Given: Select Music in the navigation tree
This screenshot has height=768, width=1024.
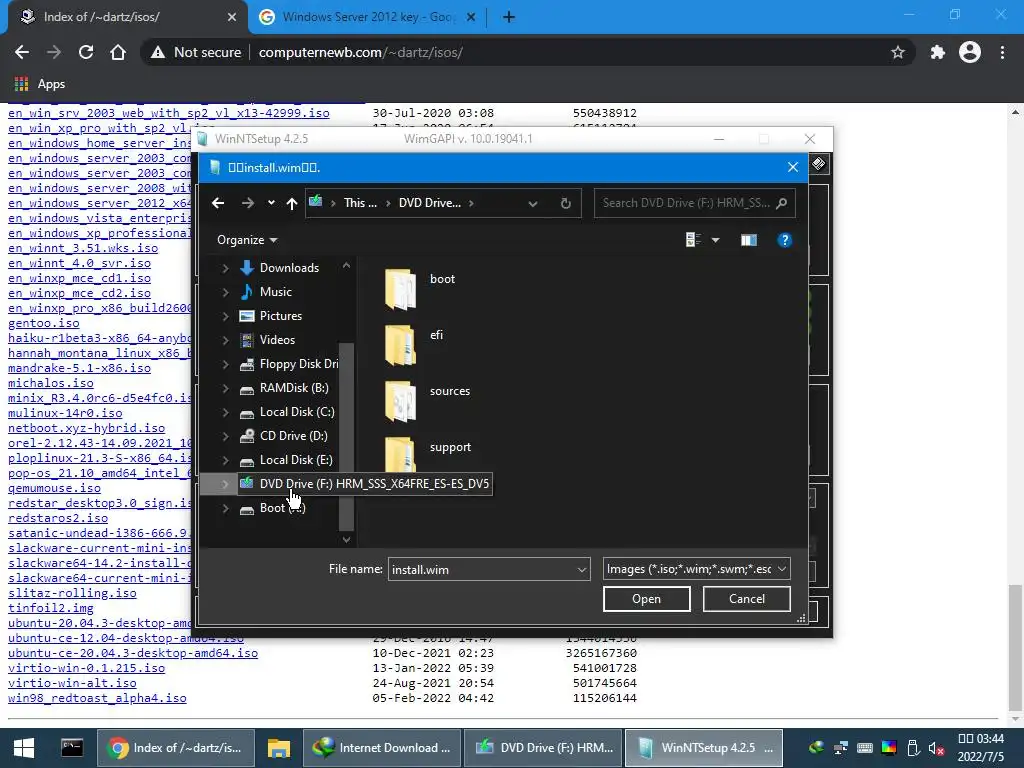Looking at the screenshot, I should pyautogui.click(x=275, y=292).
